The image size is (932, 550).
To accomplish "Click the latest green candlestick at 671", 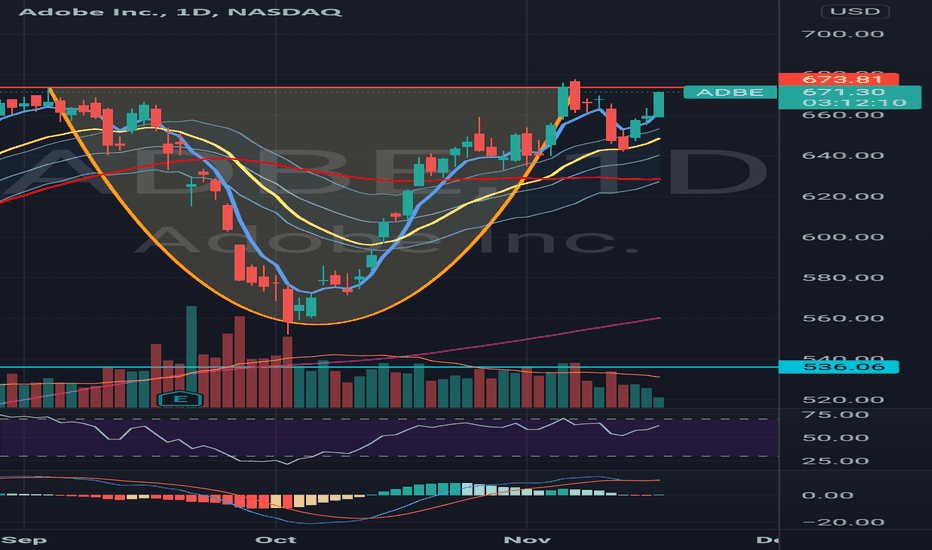I will 659,105.
